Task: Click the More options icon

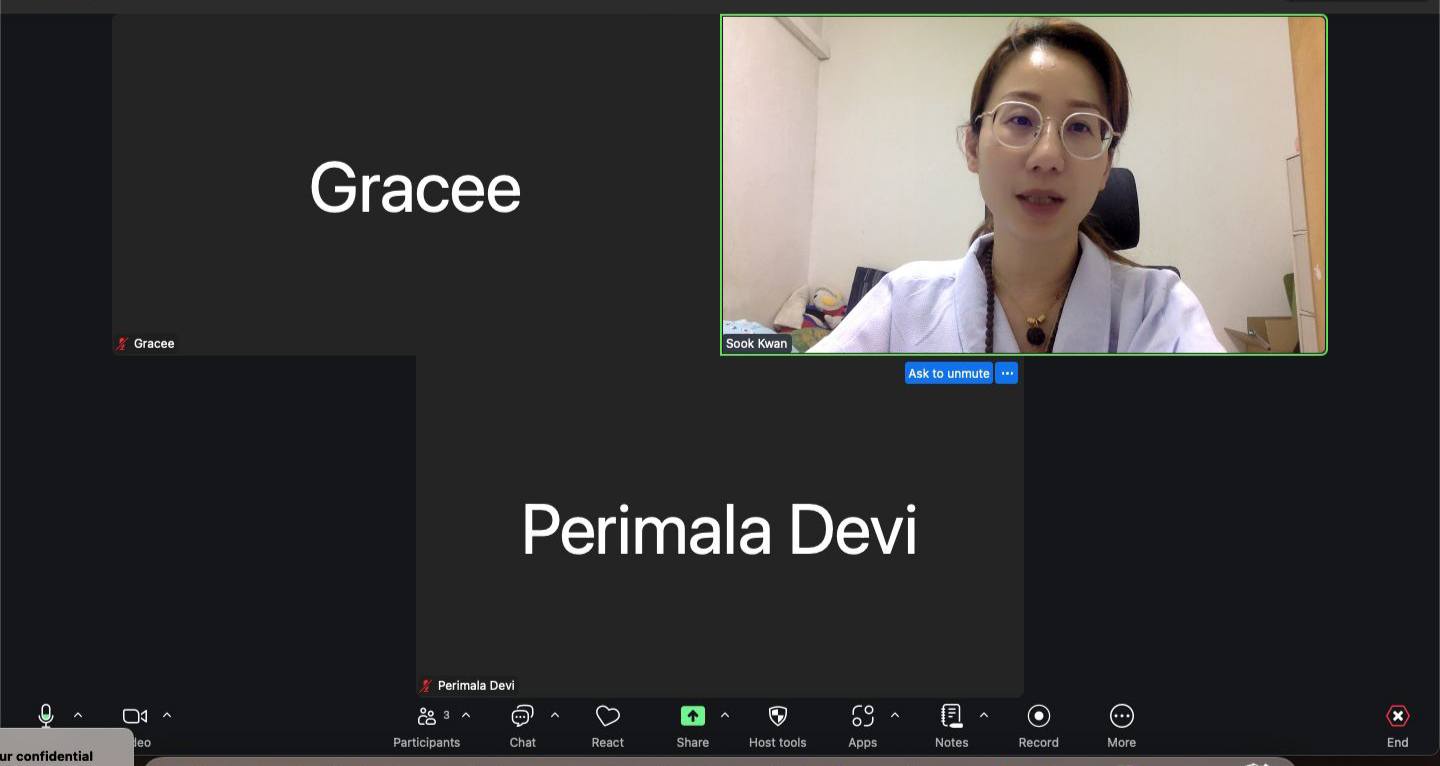Action: click(x=1121, y=717)
